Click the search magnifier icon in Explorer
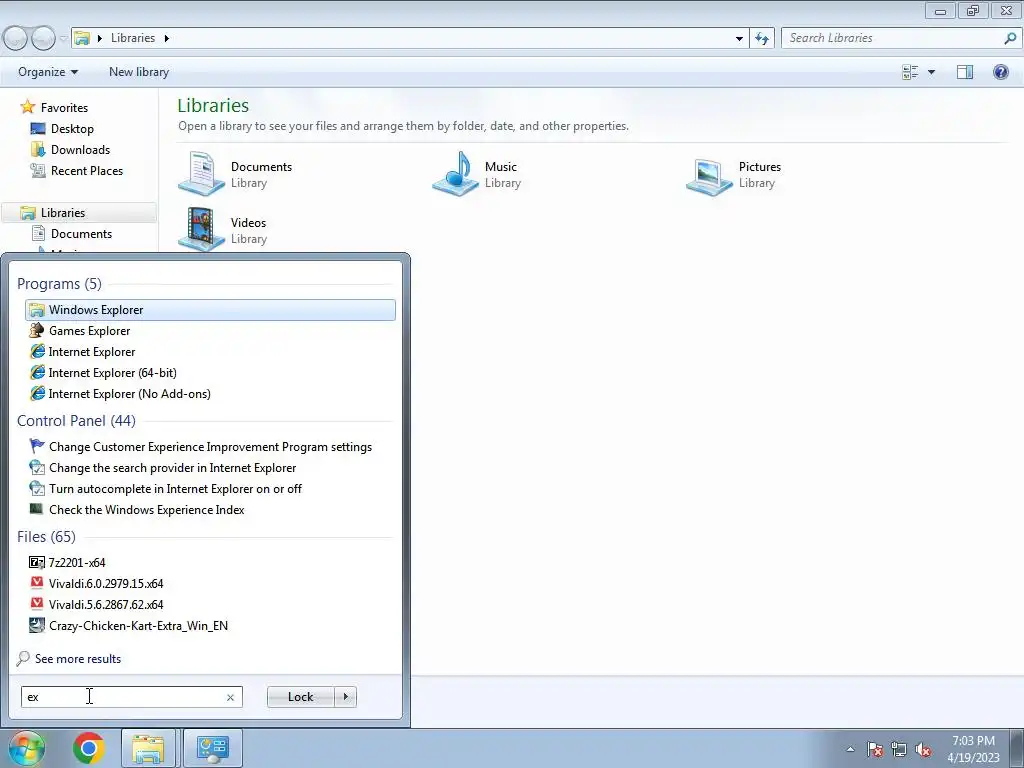The image size is (1024, 768). tap(1010, 38)
